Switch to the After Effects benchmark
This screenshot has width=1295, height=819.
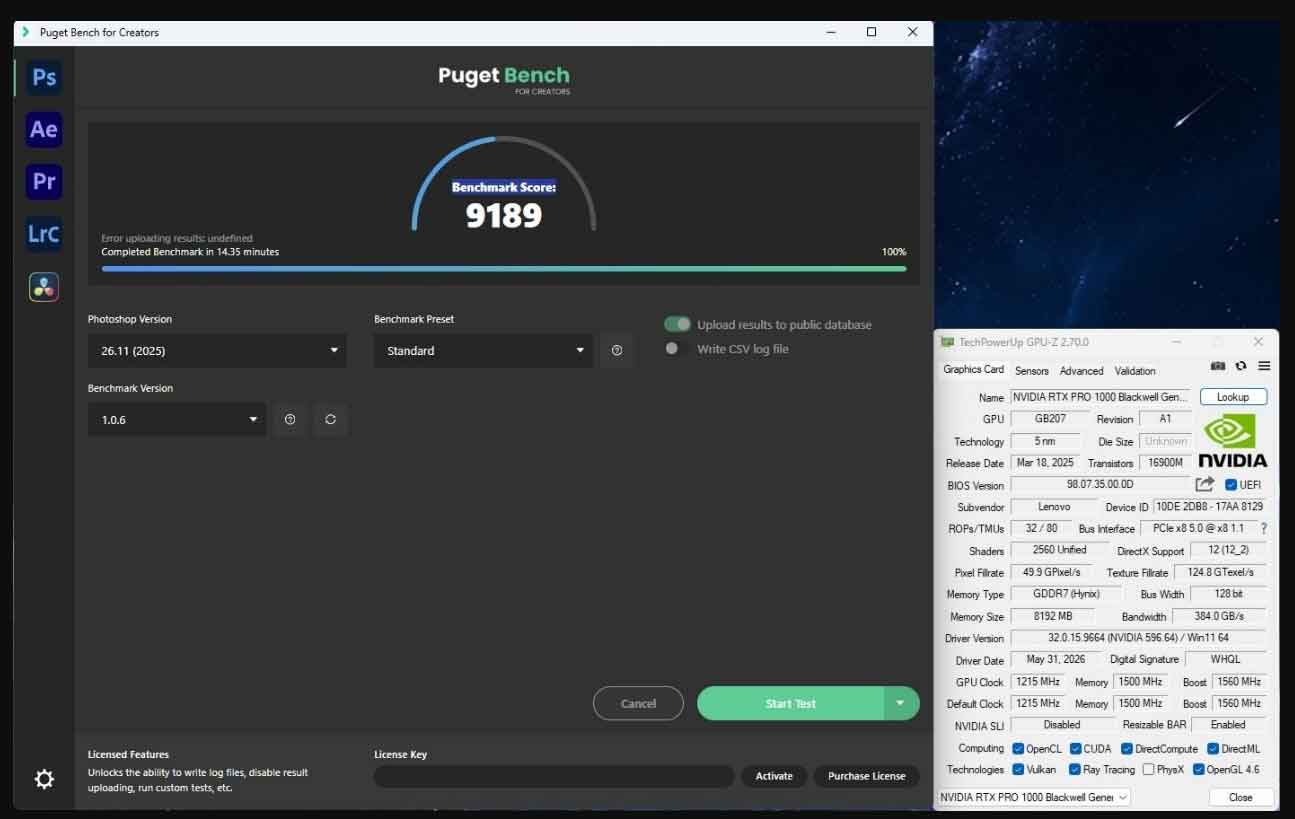point(44,129)
